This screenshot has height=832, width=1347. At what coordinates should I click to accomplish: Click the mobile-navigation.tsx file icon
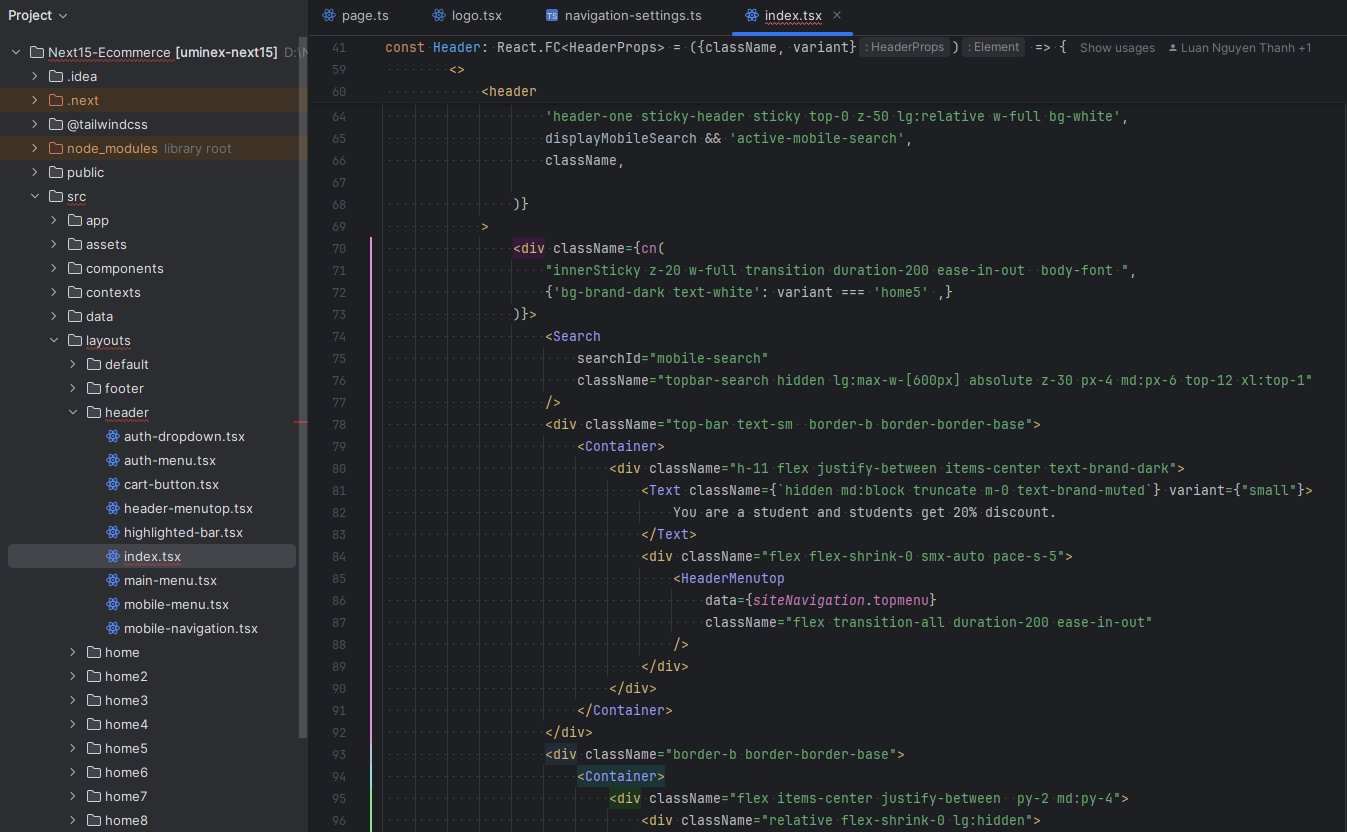[x=113, y=629]
